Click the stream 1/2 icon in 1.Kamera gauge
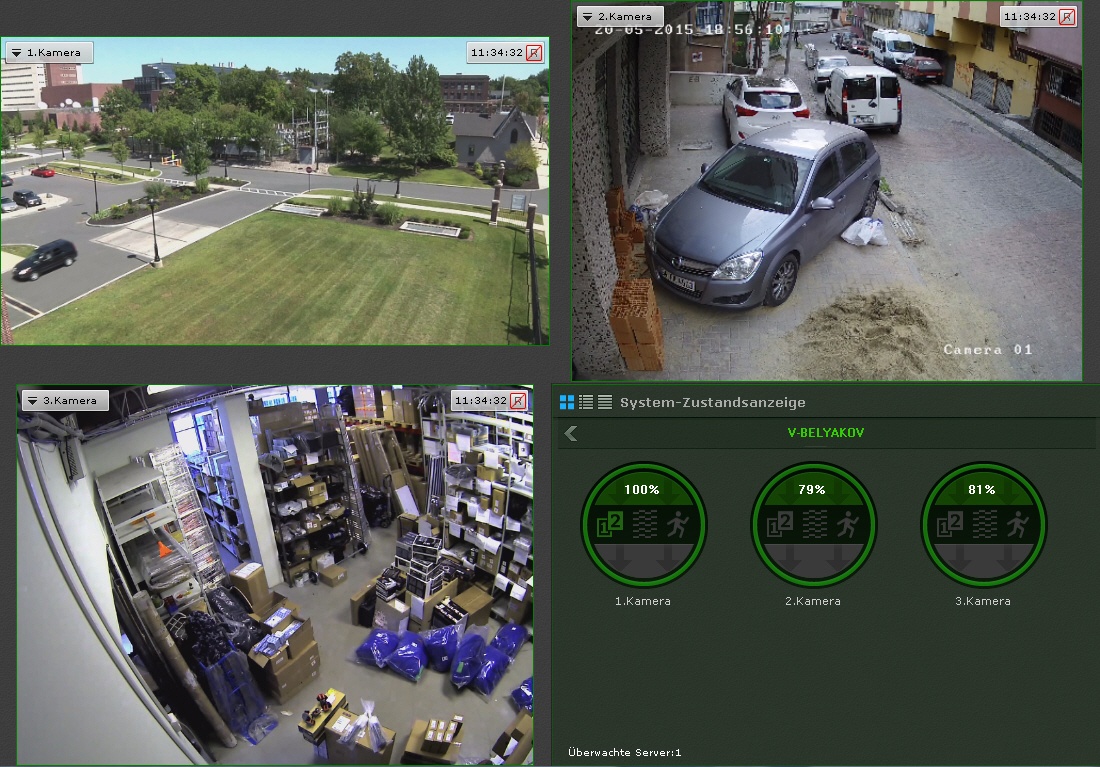This screenshot has width=1100, height=767. tap(610, 524)
